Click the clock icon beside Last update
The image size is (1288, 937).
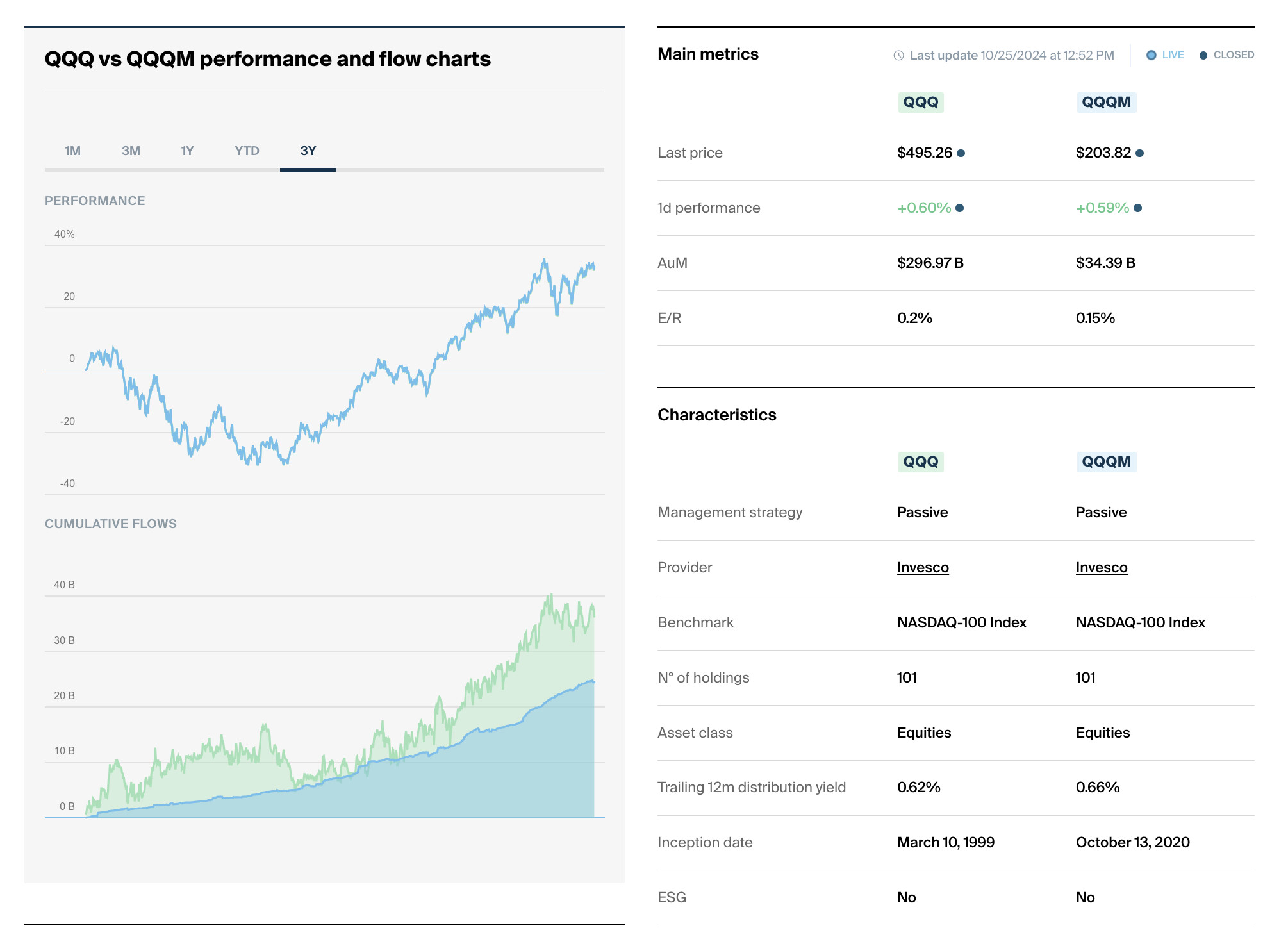[899, 56]
